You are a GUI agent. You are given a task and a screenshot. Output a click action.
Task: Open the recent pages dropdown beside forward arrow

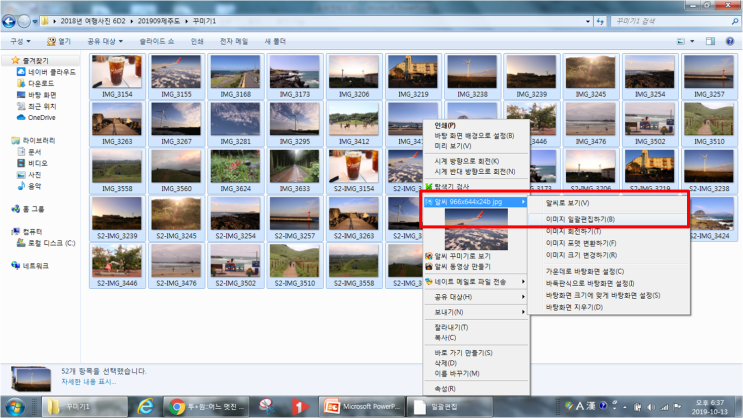[x=35, y=21]
